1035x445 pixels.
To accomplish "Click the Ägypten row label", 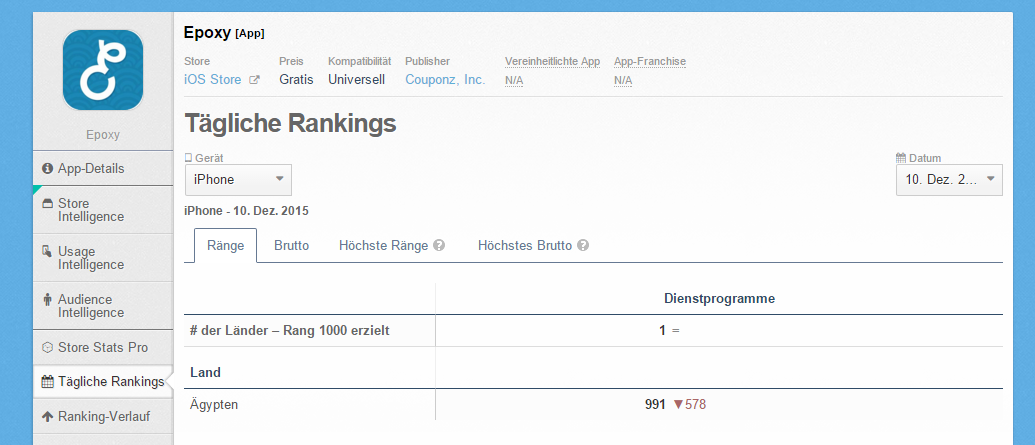I will 214,405.
